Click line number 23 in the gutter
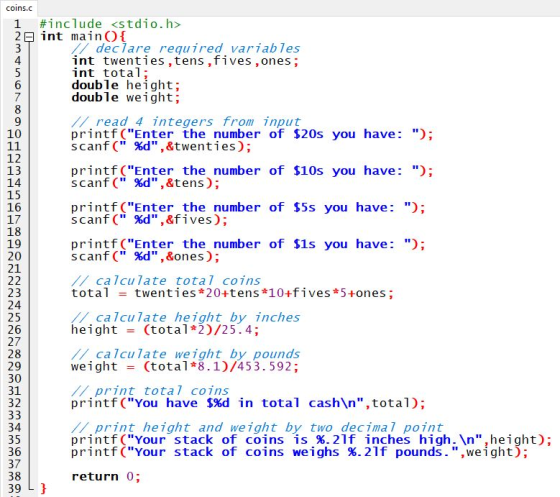 pyautogui.click(x=14, y=293)
